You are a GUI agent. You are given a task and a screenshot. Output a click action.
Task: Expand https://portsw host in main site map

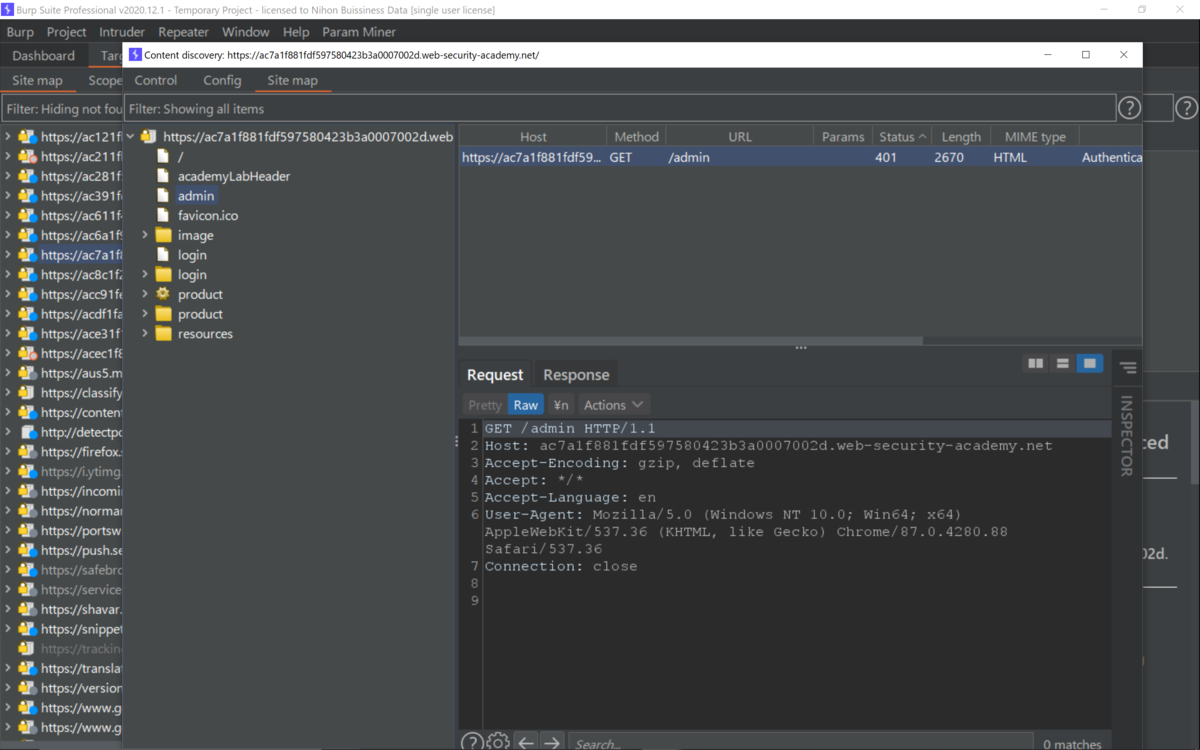9,531
